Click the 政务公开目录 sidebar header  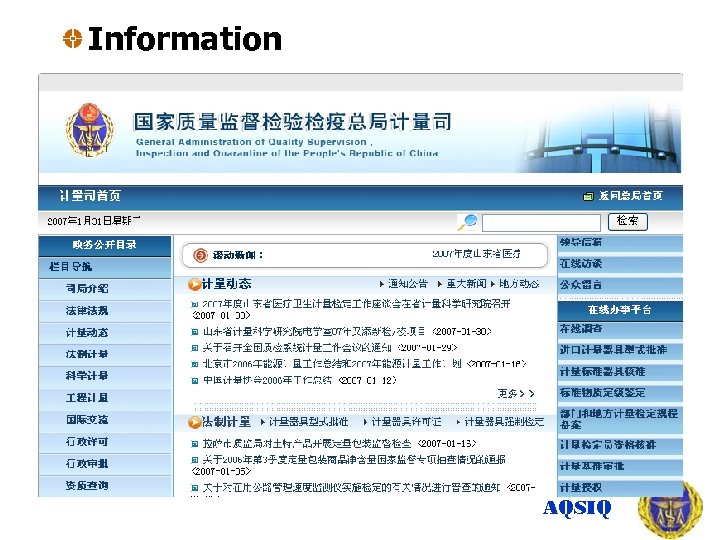(105, 245)
